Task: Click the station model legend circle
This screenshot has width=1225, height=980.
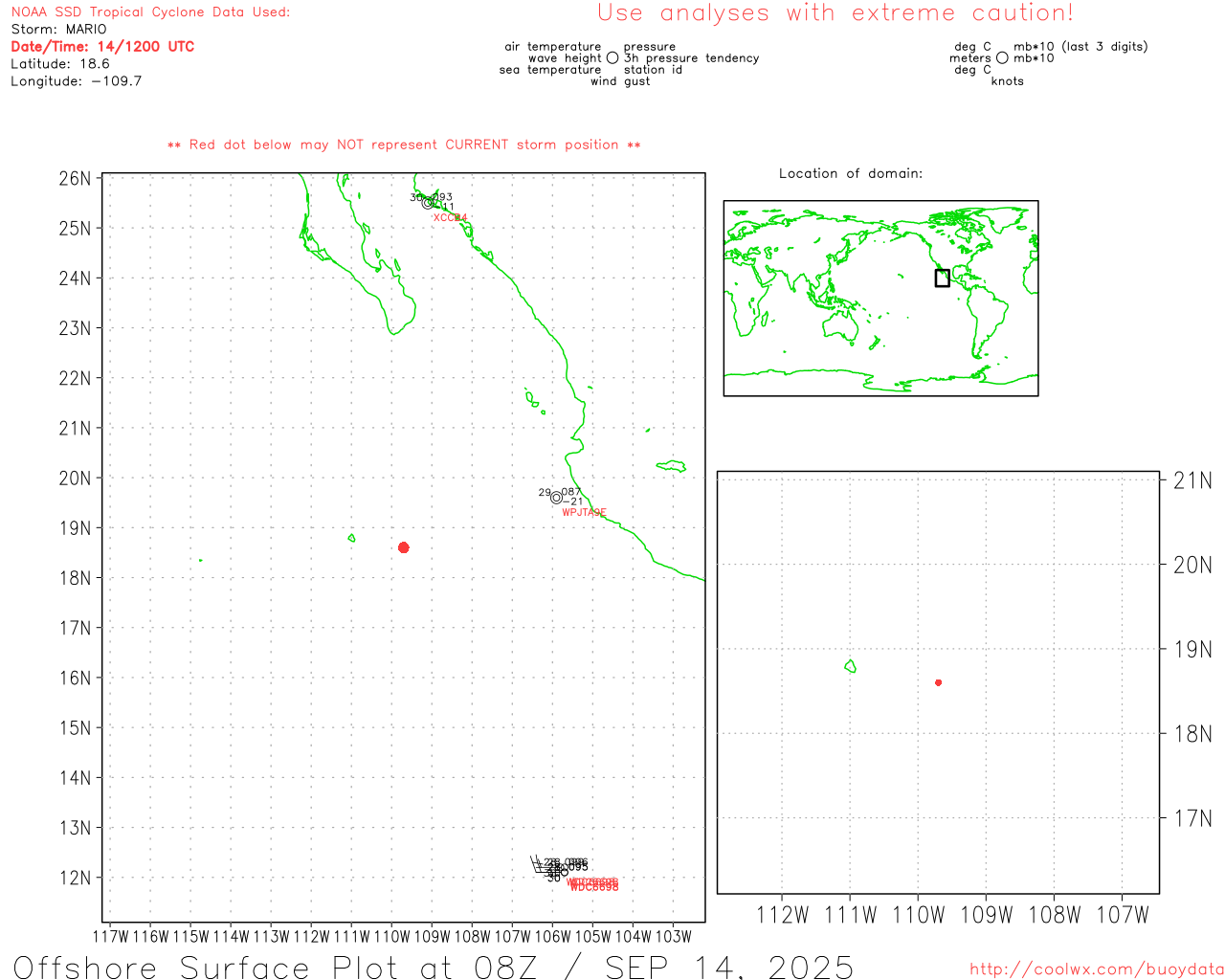Action: coord(612,58)
